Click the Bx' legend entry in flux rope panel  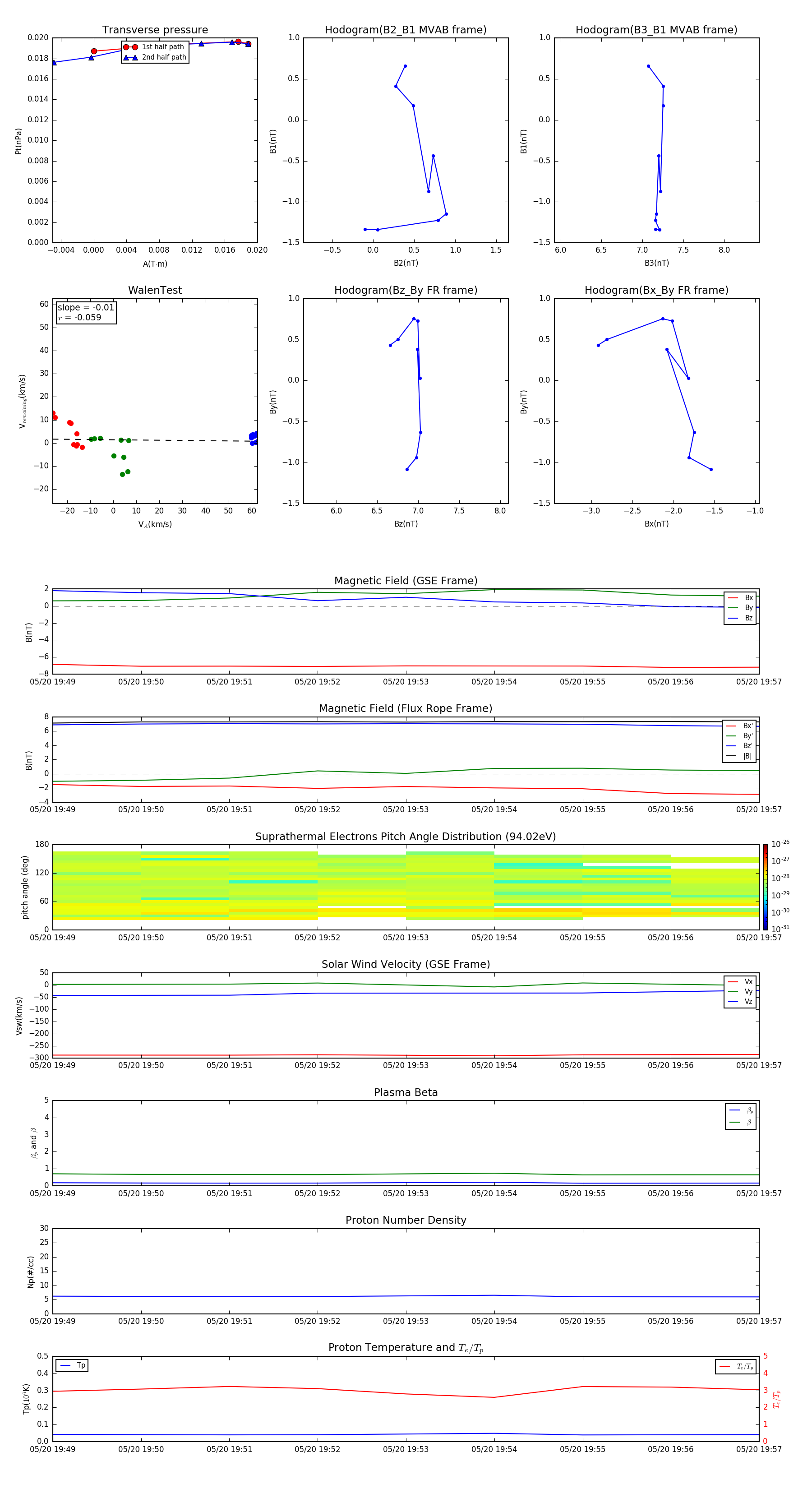tap(740, 726)
